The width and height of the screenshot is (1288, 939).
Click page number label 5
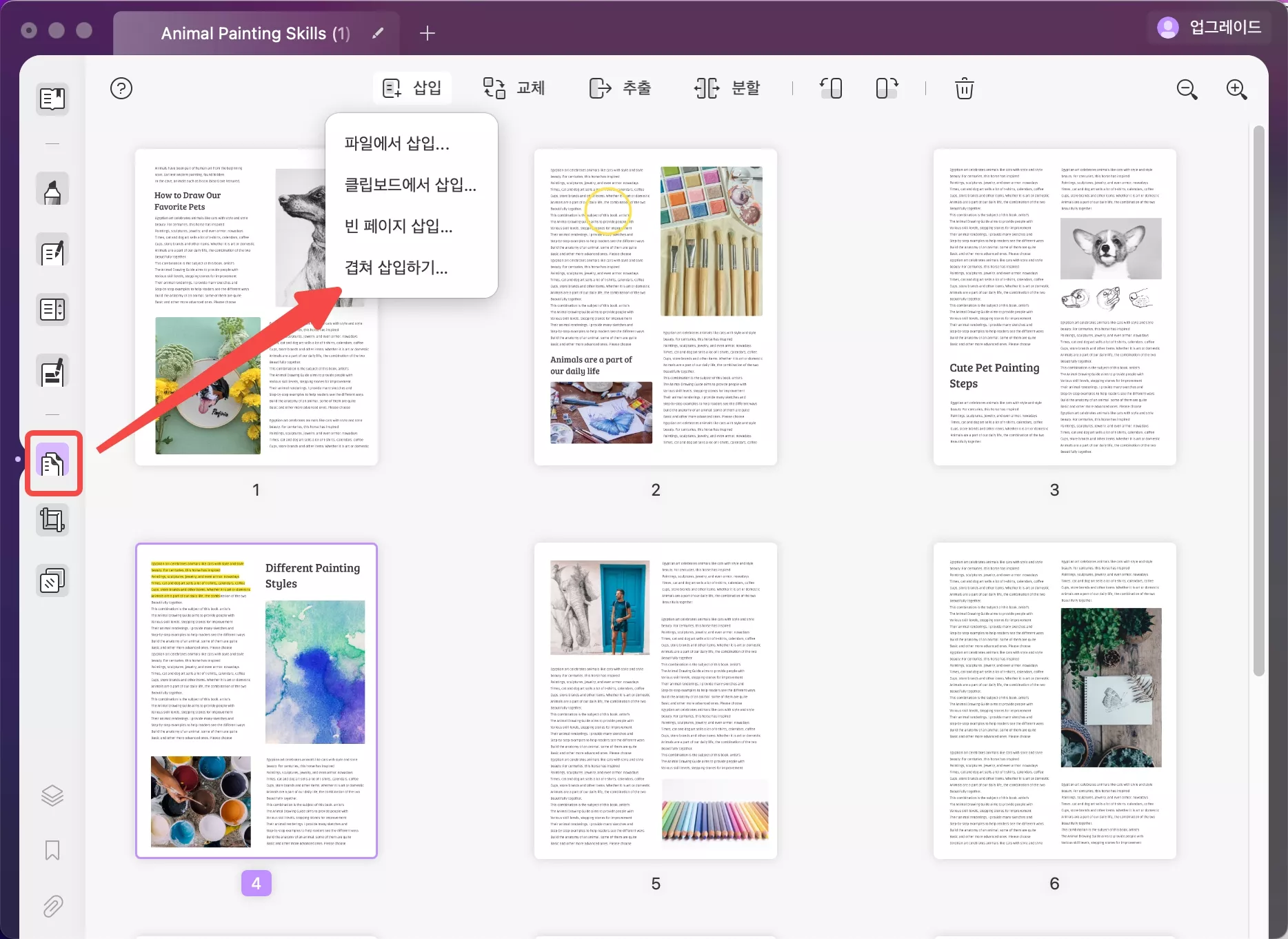pyautogui.click(x=656, y=883)
